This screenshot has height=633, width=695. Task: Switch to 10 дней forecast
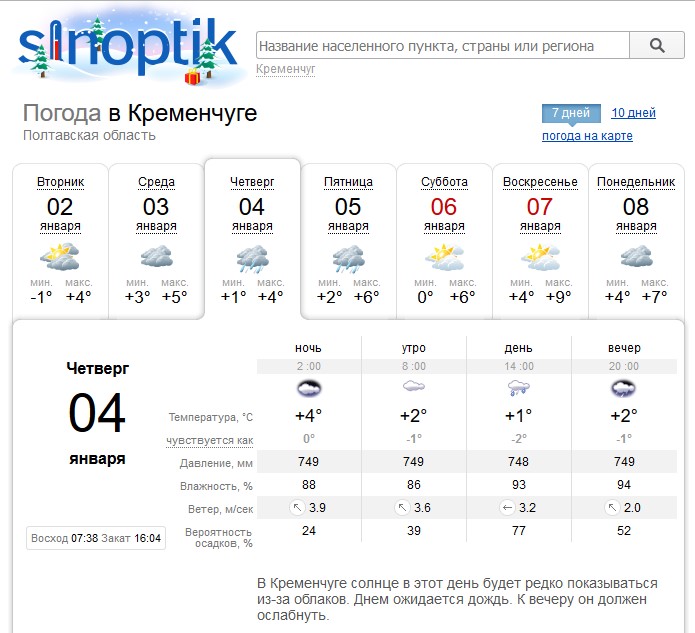[633, 113]
